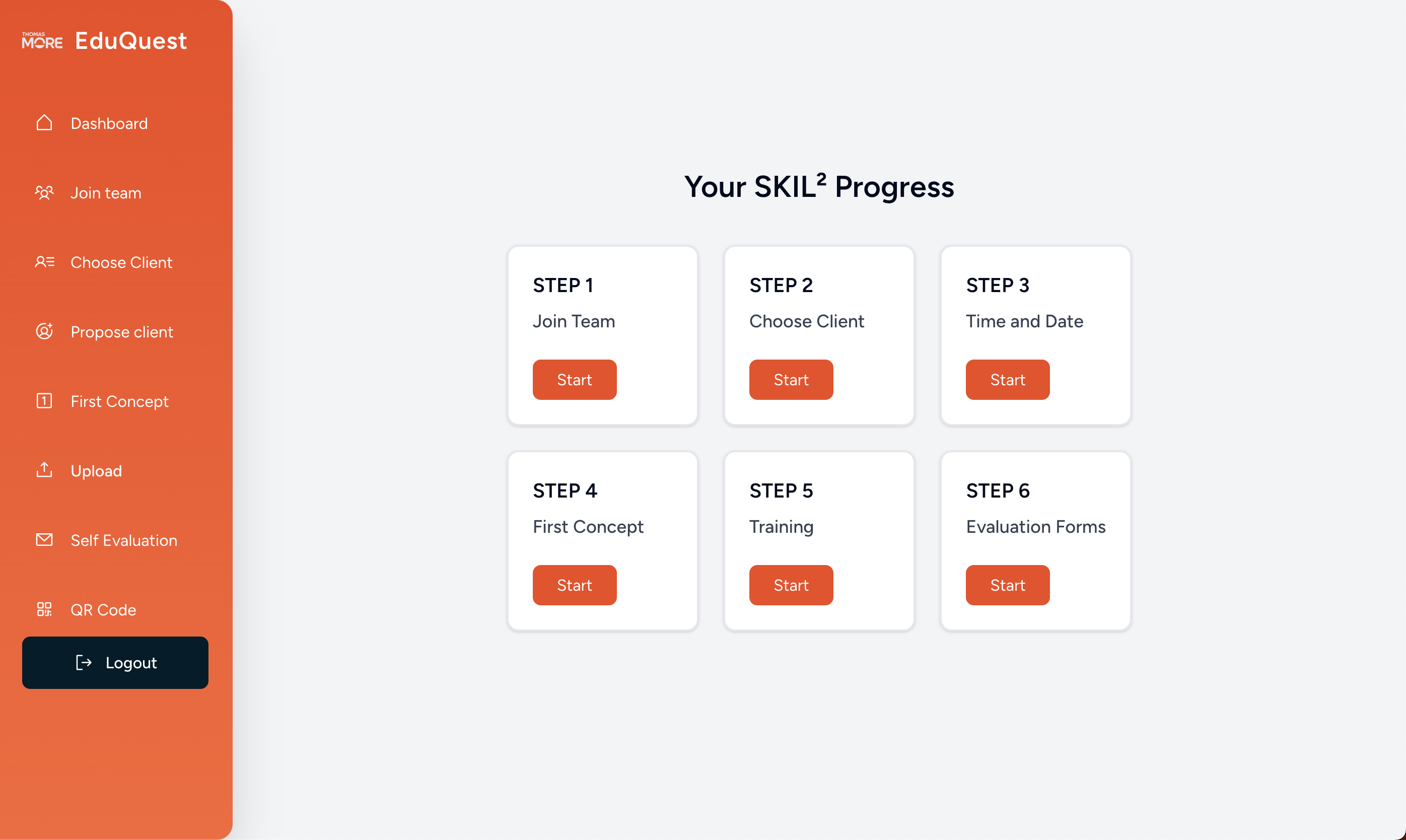This screenshot has width=1406, height=840.
Task: Click the Dashboard home icon
Action: coord(44,123)
